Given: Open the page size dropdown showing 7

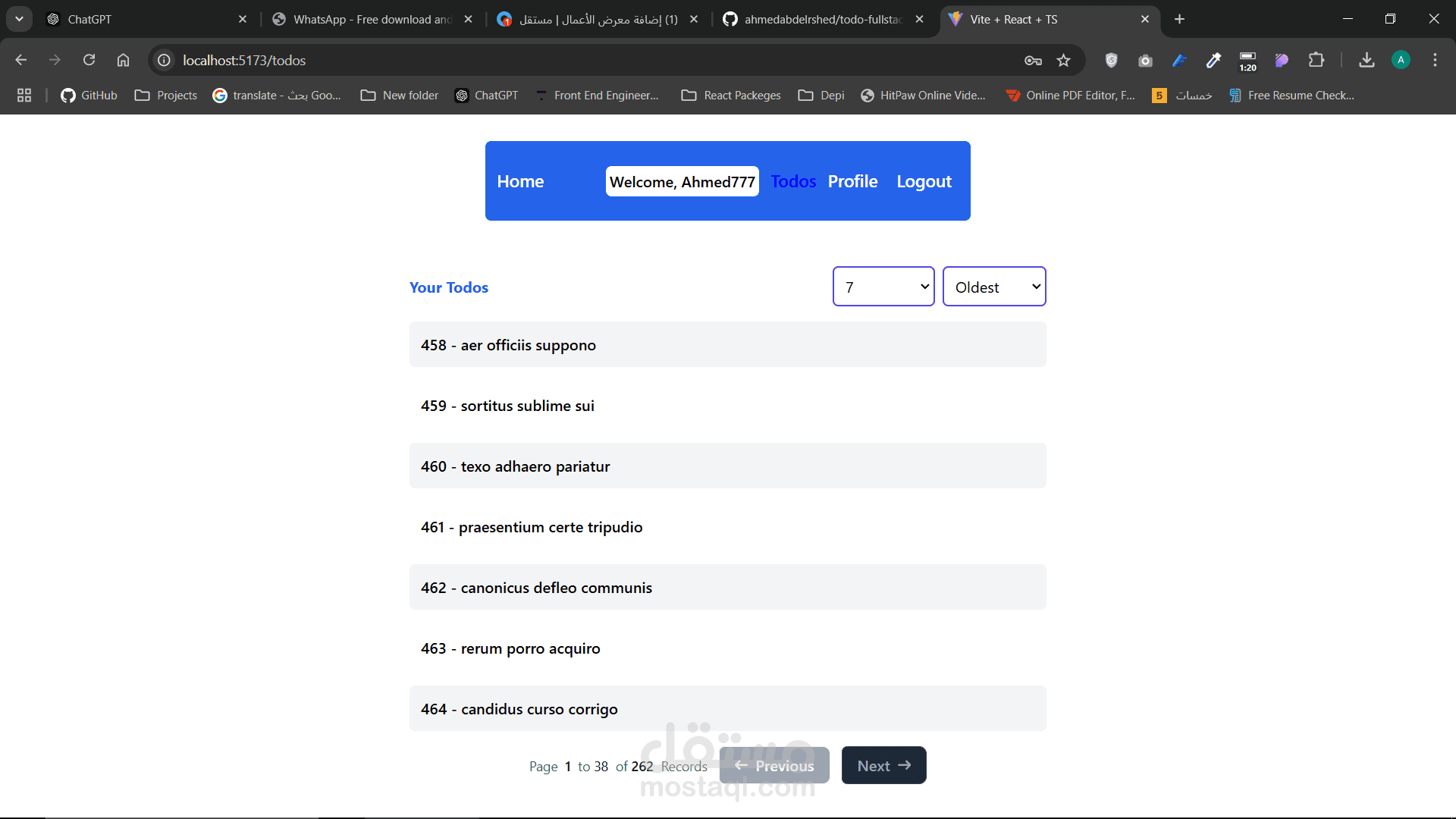Looking at the screenshot, I should 883,287.
